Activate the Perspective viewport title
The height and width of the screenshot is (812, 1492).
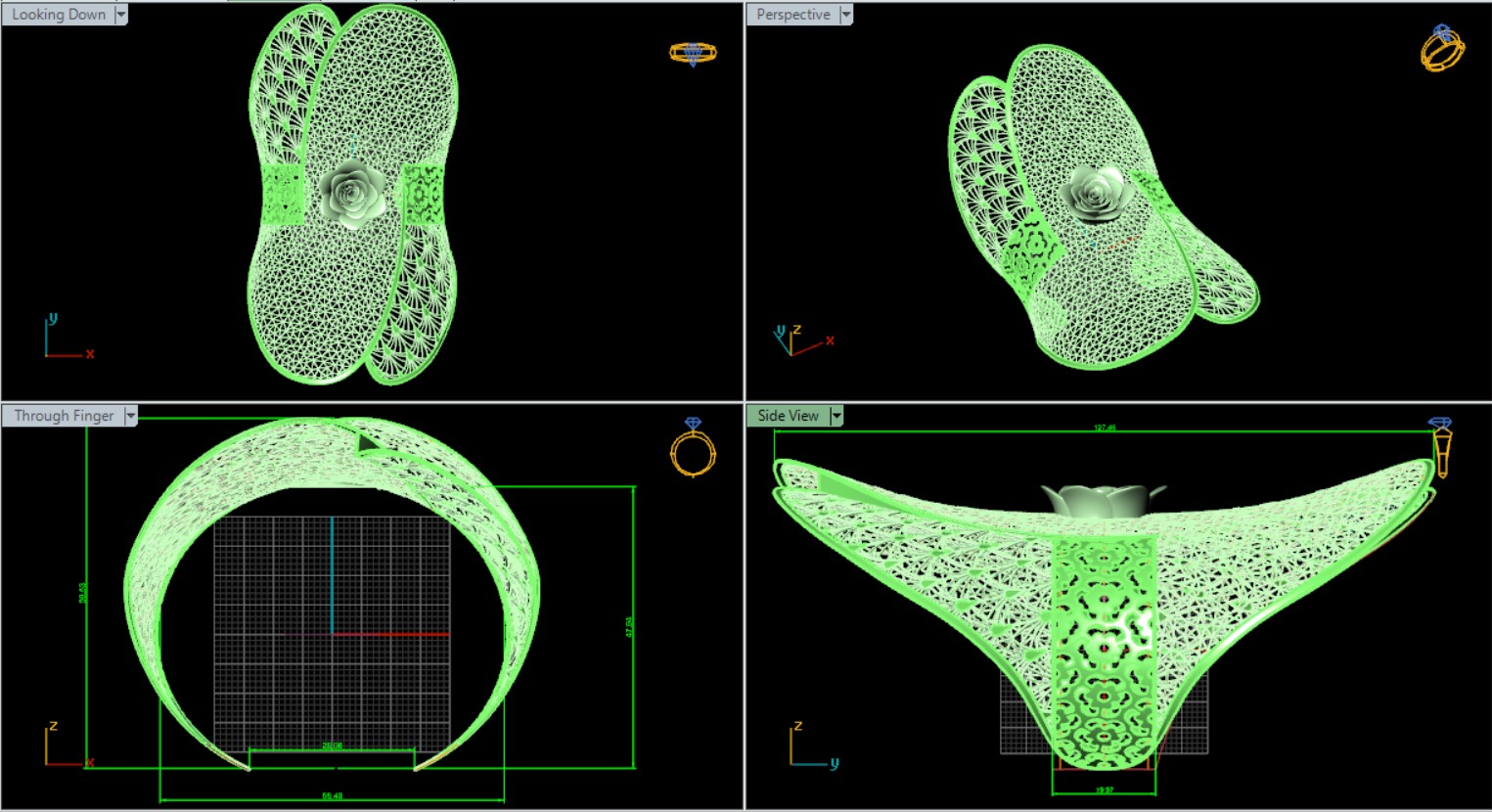[792, 15]
